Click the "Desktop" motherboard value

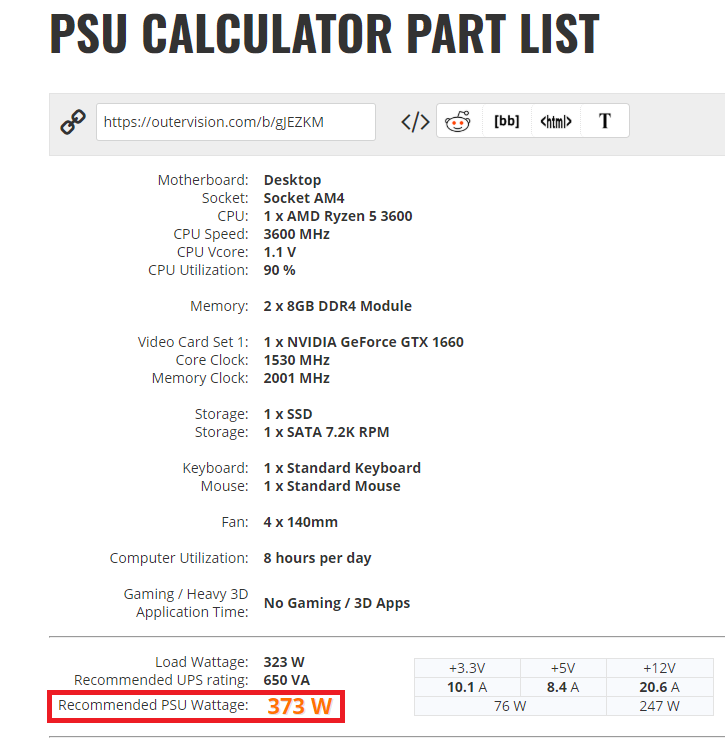[292, 180]
